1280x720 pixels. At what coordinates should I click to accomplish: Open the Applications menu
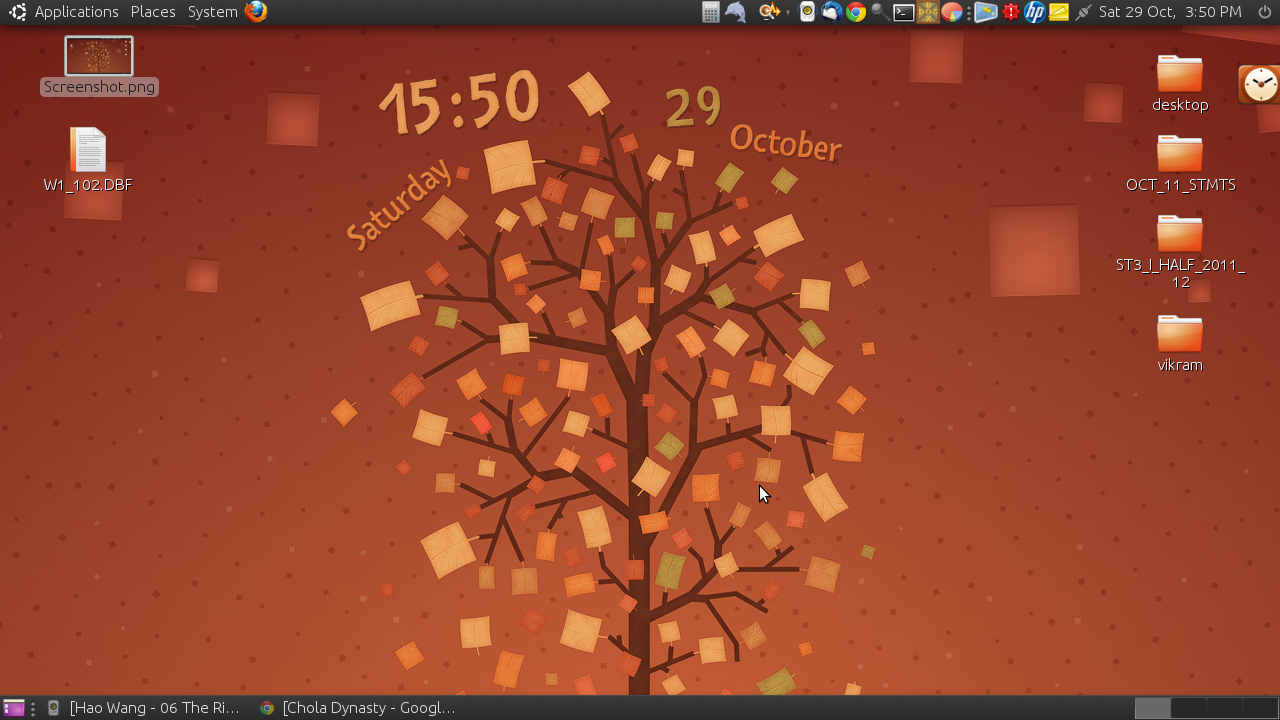[x=76, y=12]
